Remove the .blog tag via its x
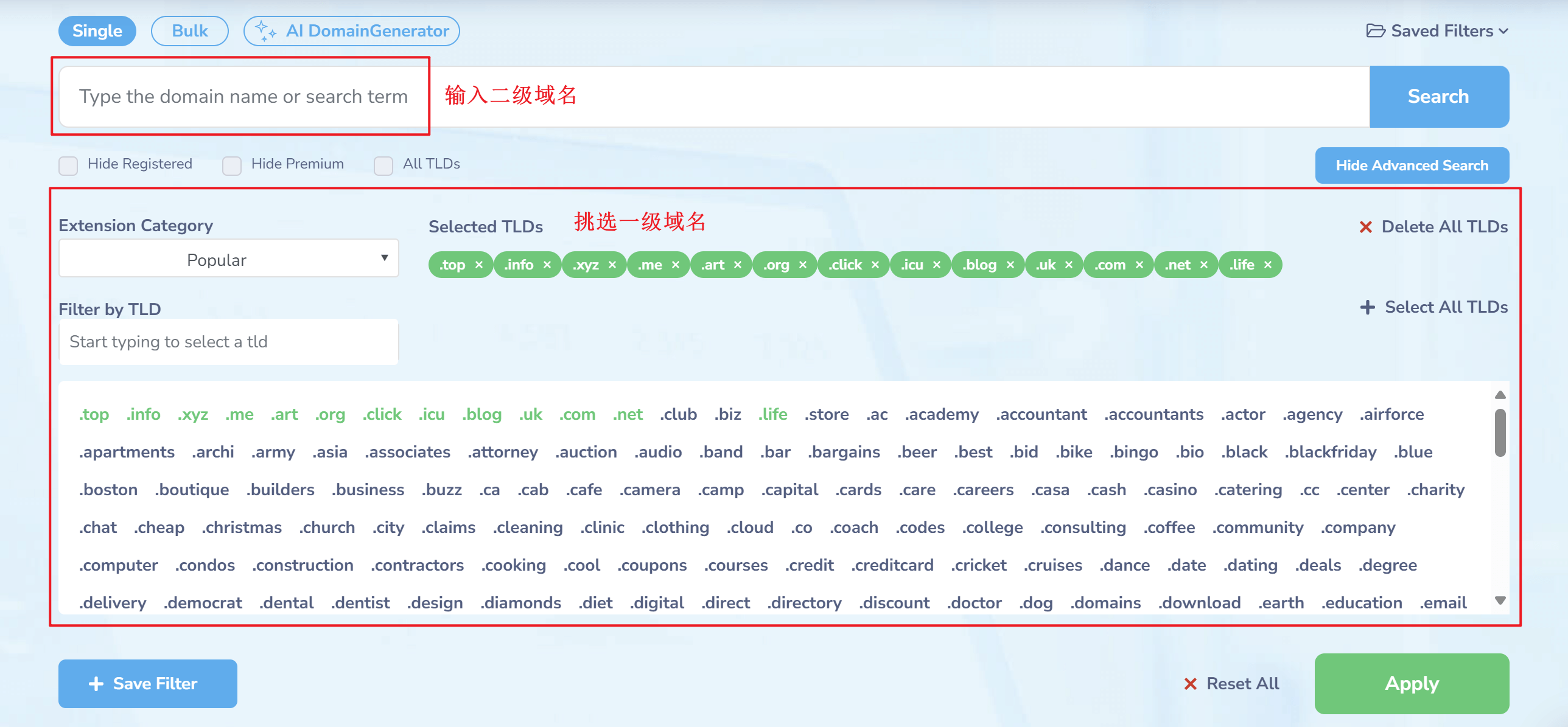 [1010, 265]
